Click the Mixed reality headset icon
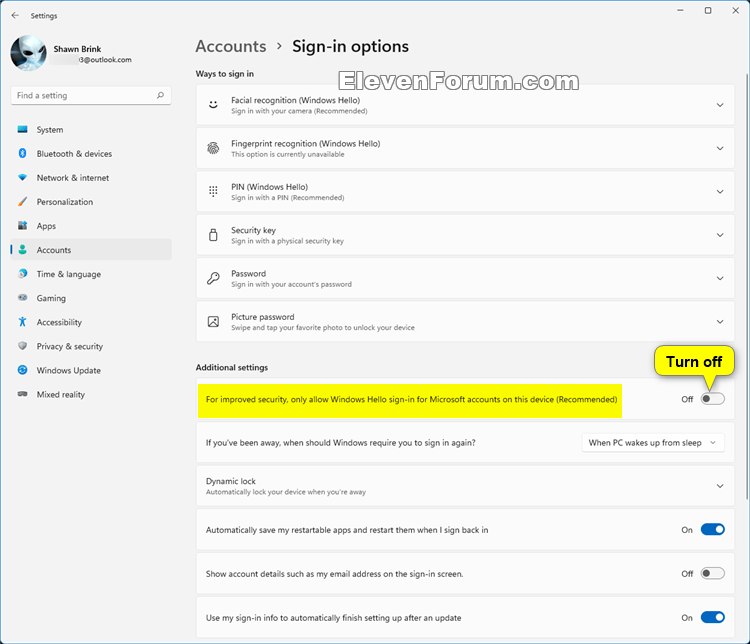This screenshot has height=644, width=750. pos(22,394)
